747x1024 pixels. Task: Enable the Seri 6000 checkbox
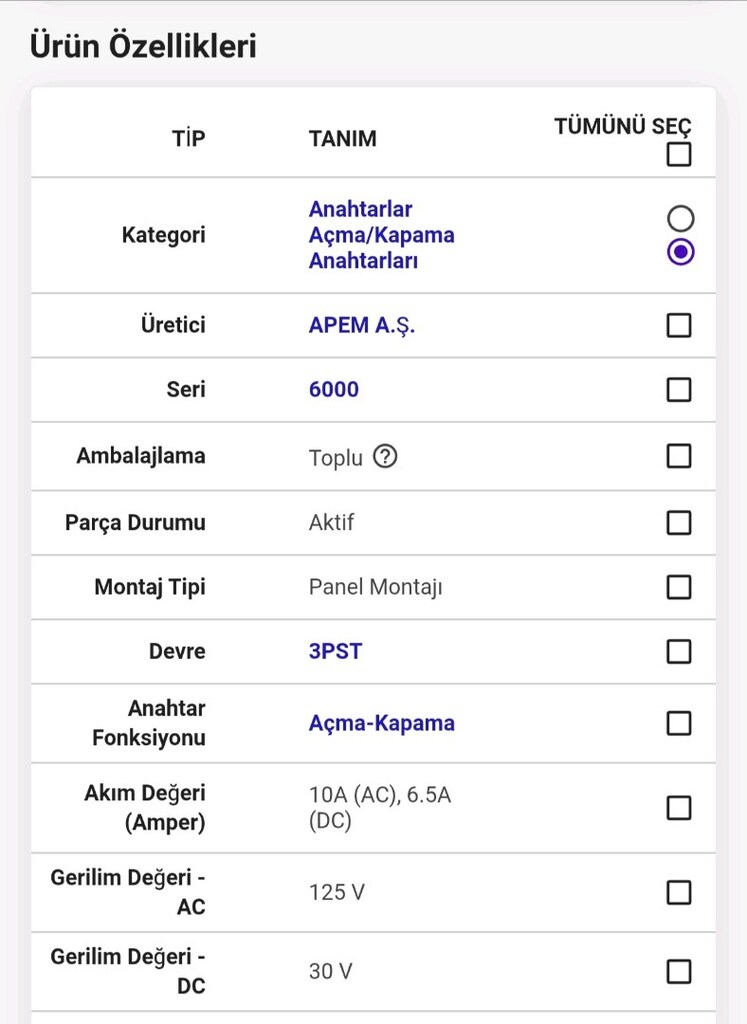[679, 389]
